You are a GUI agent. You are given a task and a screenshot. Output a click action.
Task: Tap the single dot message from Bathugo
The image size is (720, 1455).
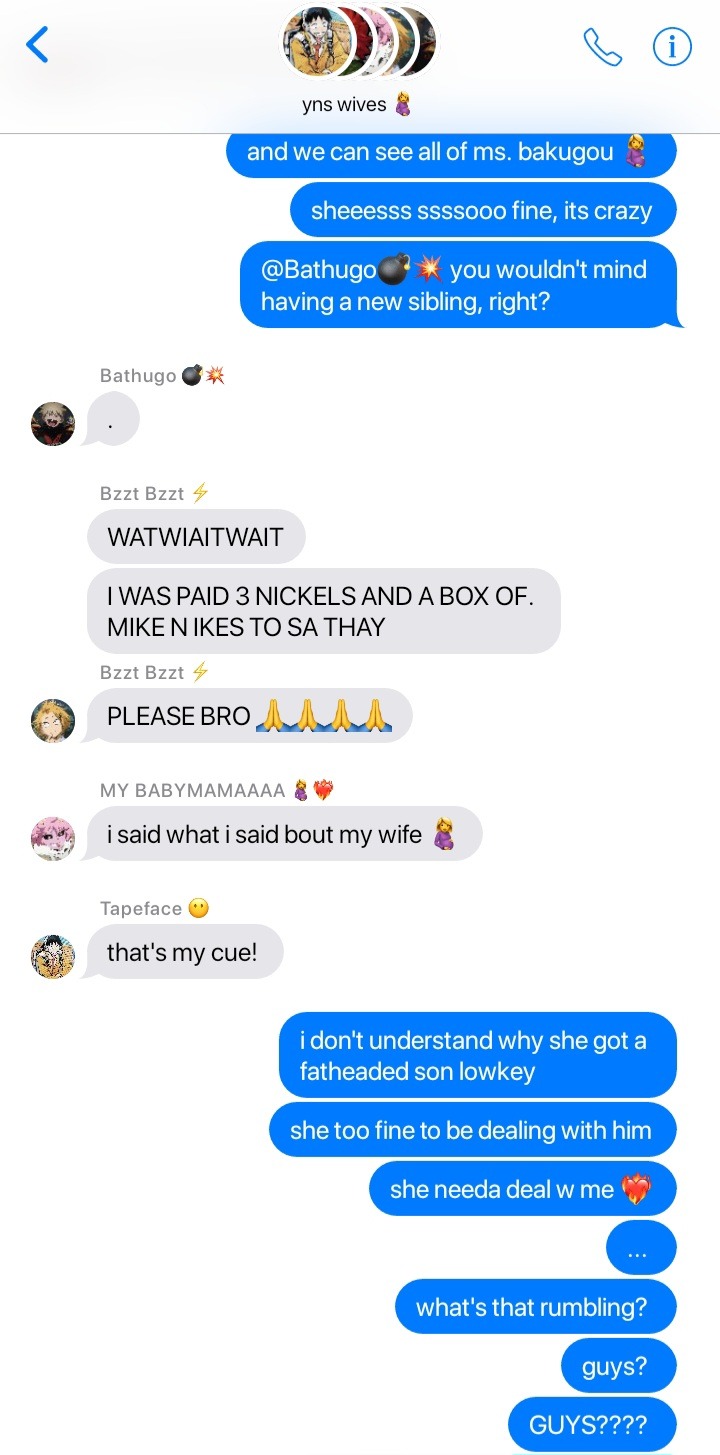click(111, 420)
